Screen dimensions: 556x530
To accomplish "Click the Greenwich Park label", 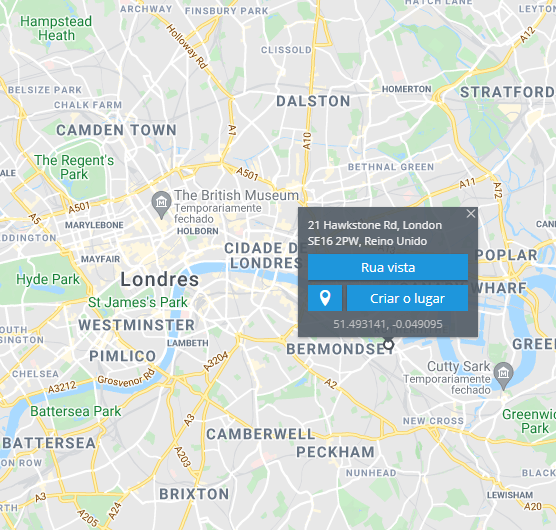I will (529, 421).
